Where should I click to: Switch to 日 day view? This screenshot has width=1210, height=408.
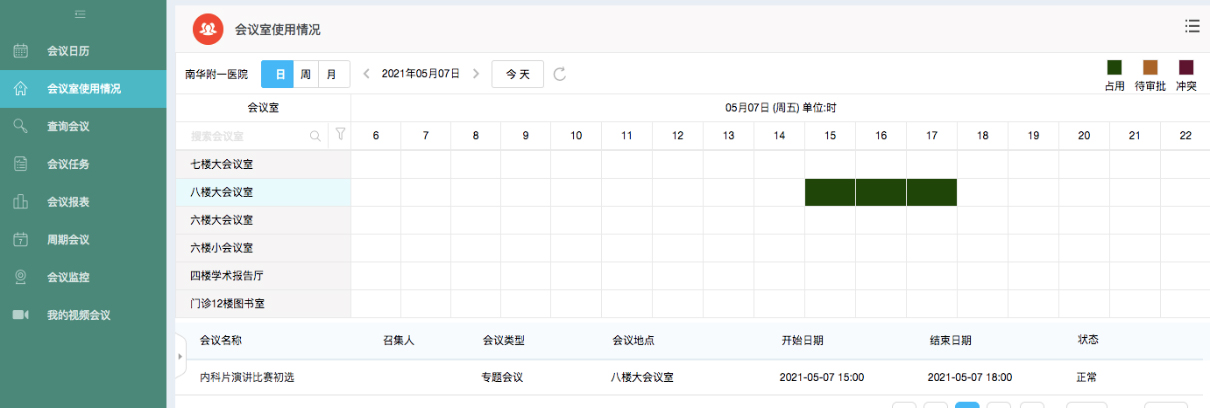pos(279,74)
